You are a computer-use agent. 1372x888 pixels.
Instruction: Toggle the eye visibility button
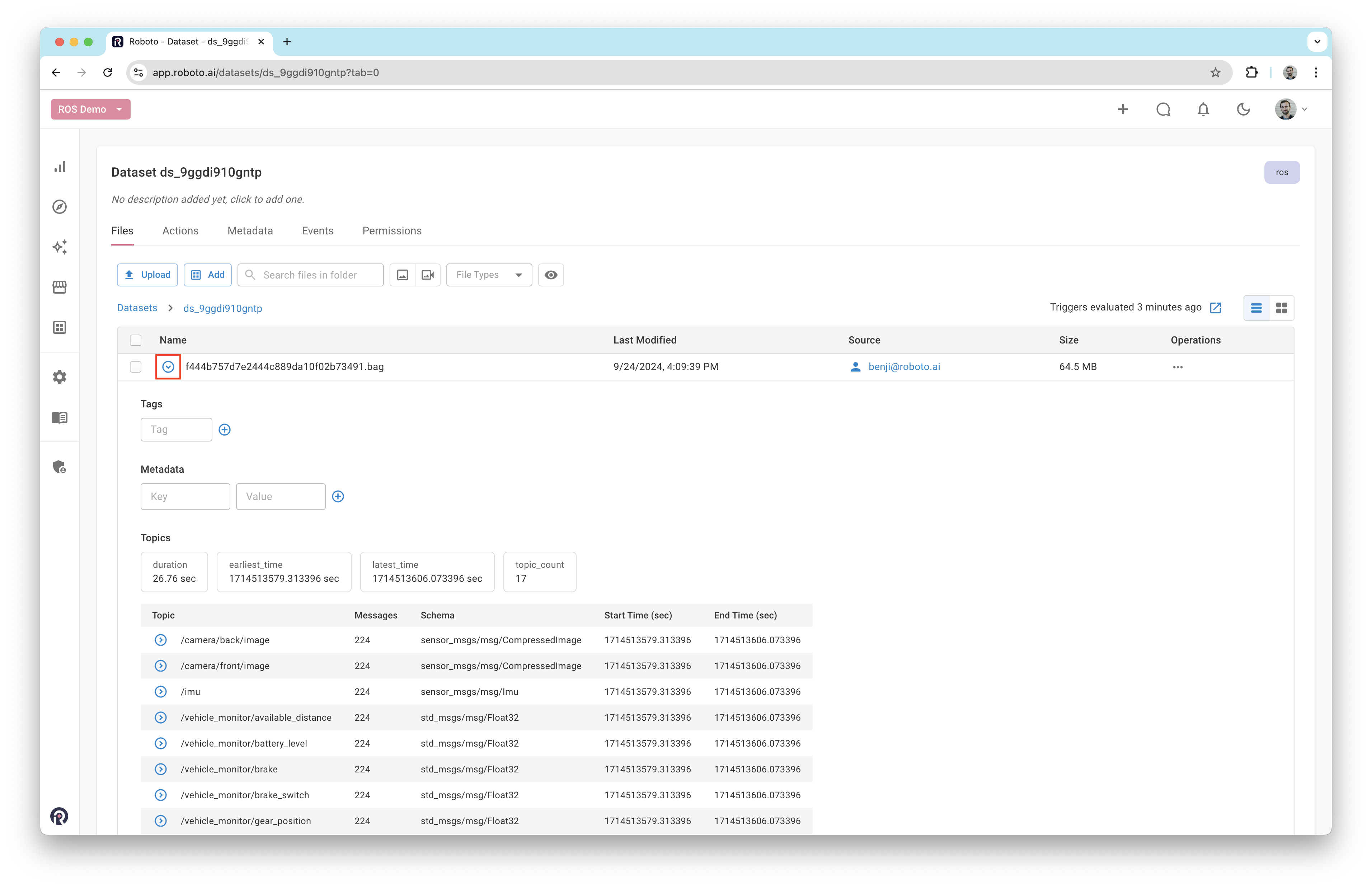pos(551,275)
